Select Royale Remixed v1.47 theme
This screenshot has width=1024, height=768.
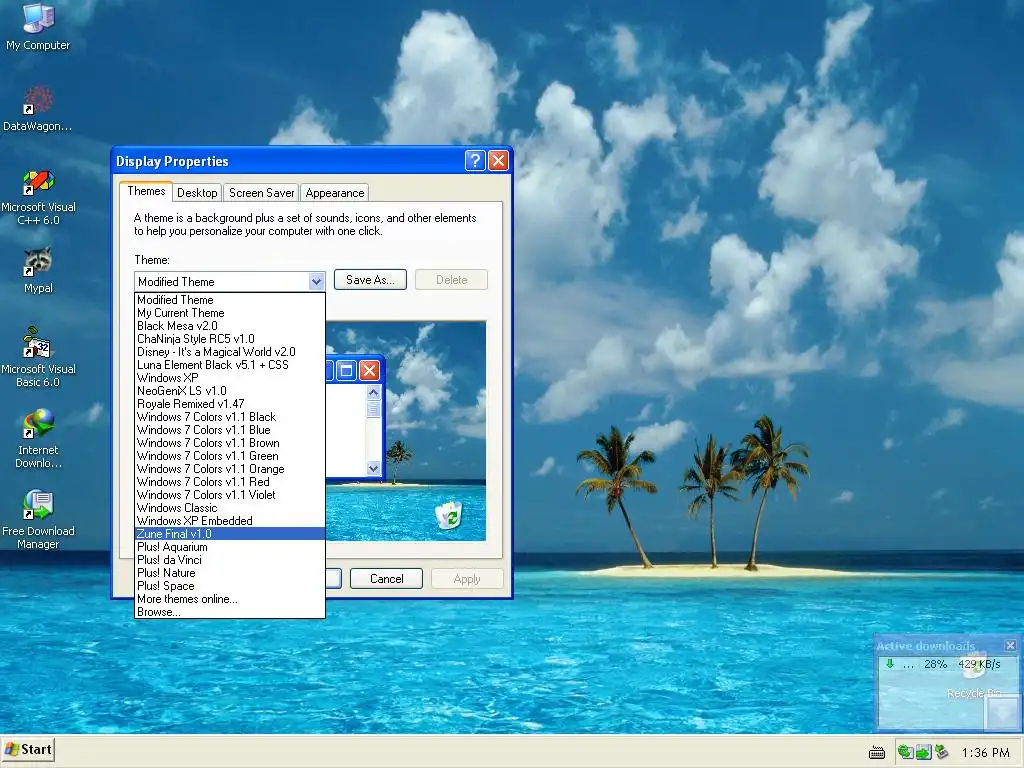click(230, 404)
